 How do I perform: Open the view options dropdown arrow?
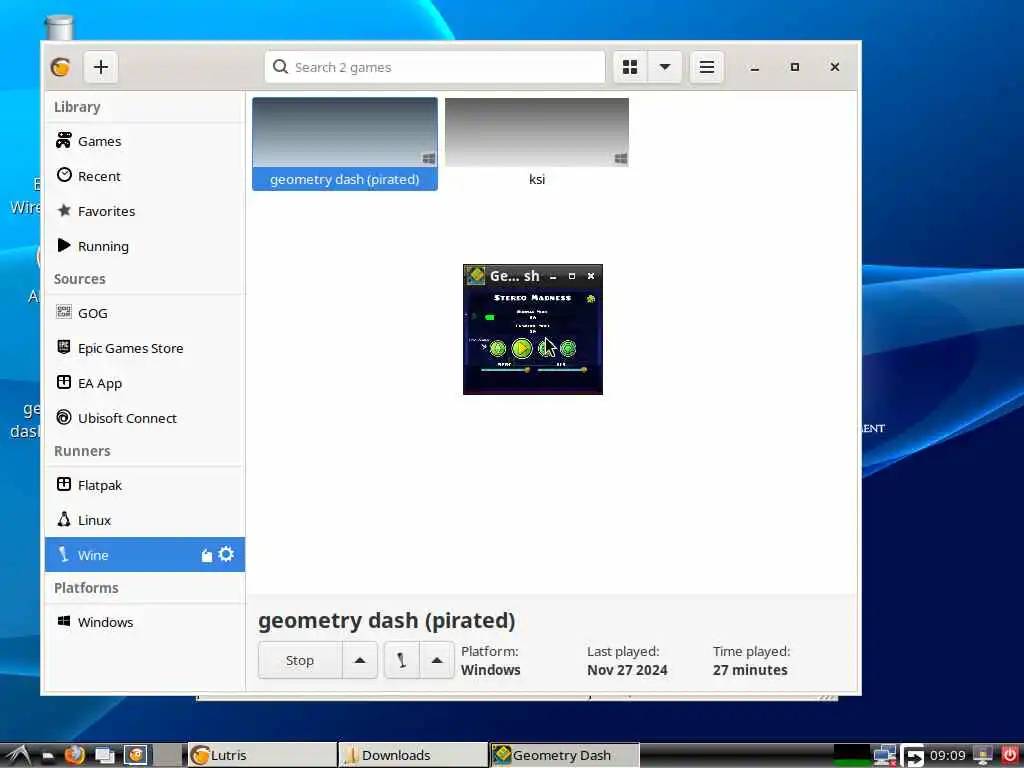pyautogui.click(x=665, y=67)
